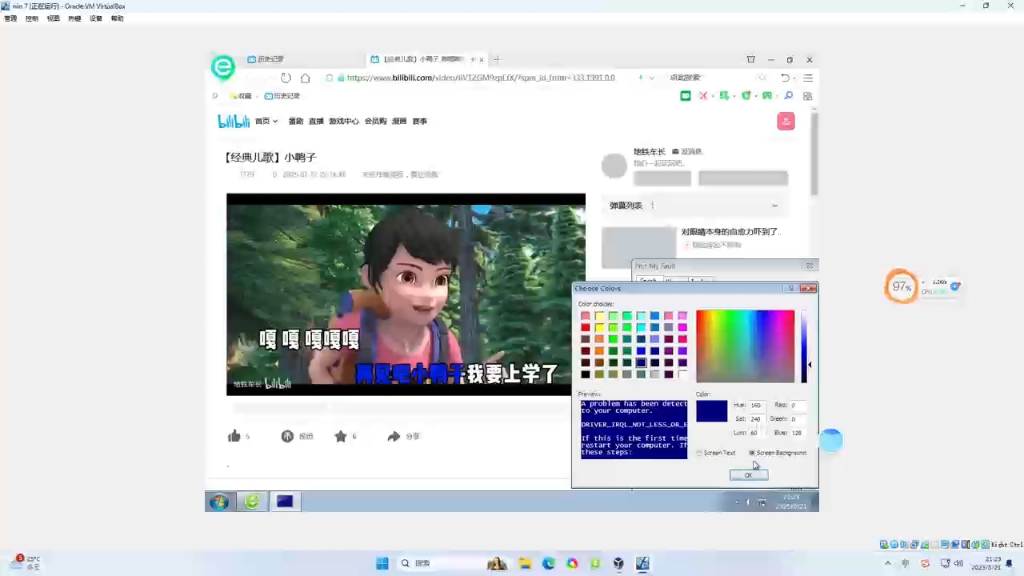Open the browser hamburger menu icon
Screen dimensions: 1024x576
point(808,78)
